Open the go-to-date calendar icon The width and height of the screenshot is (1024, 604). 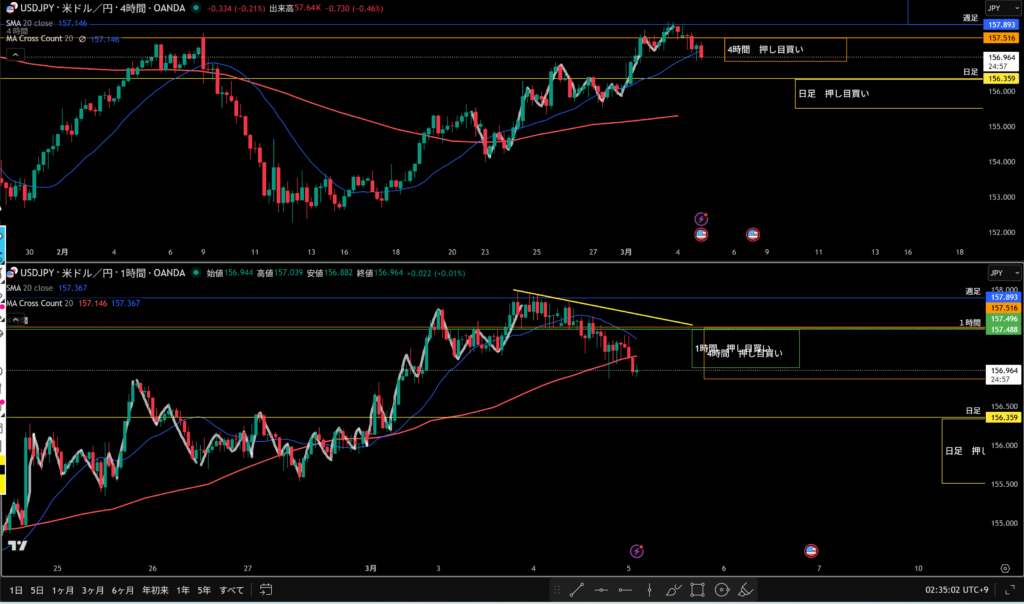point(265,589)
